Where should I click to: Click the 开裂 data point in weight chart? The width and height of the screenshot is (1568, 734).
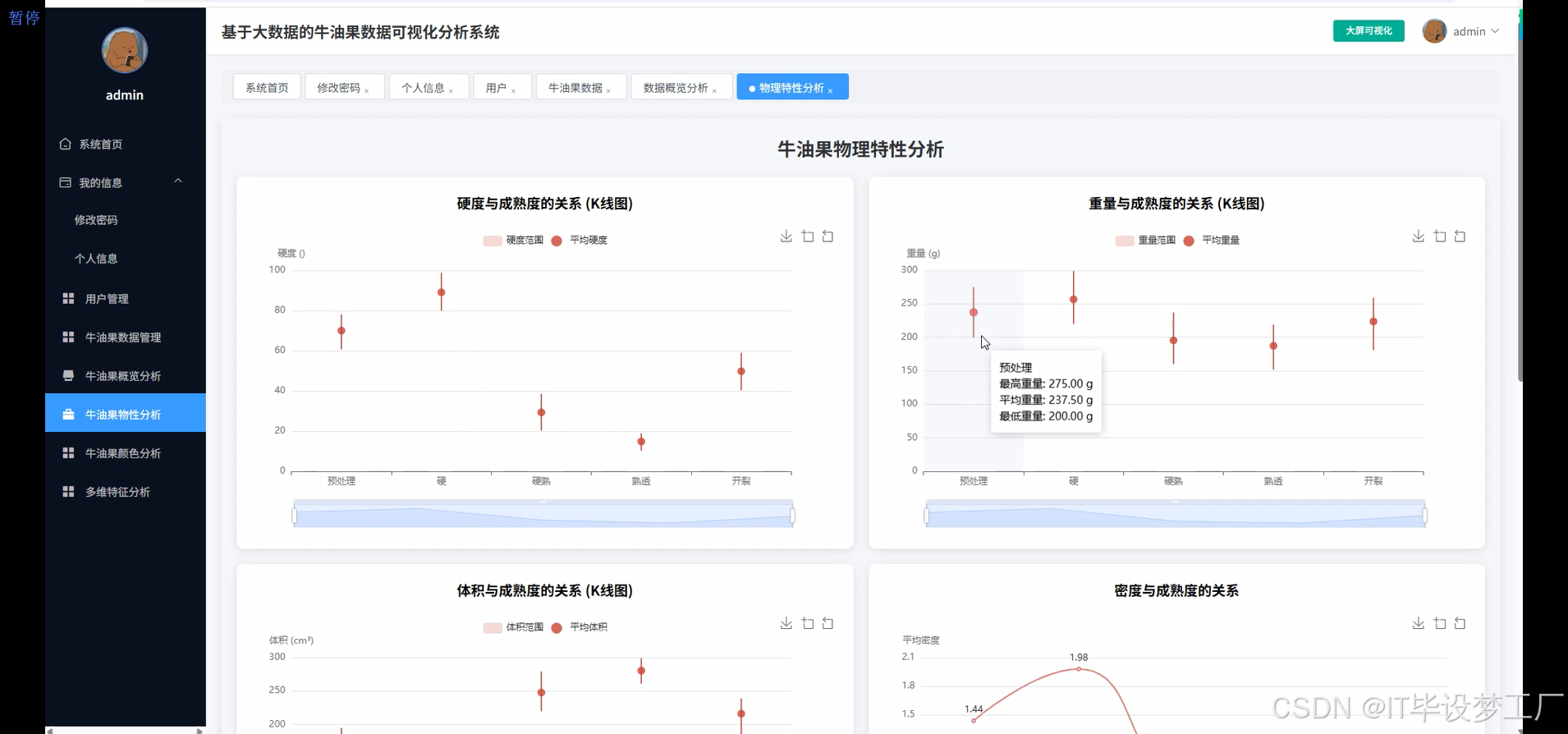click(1373, 322)
